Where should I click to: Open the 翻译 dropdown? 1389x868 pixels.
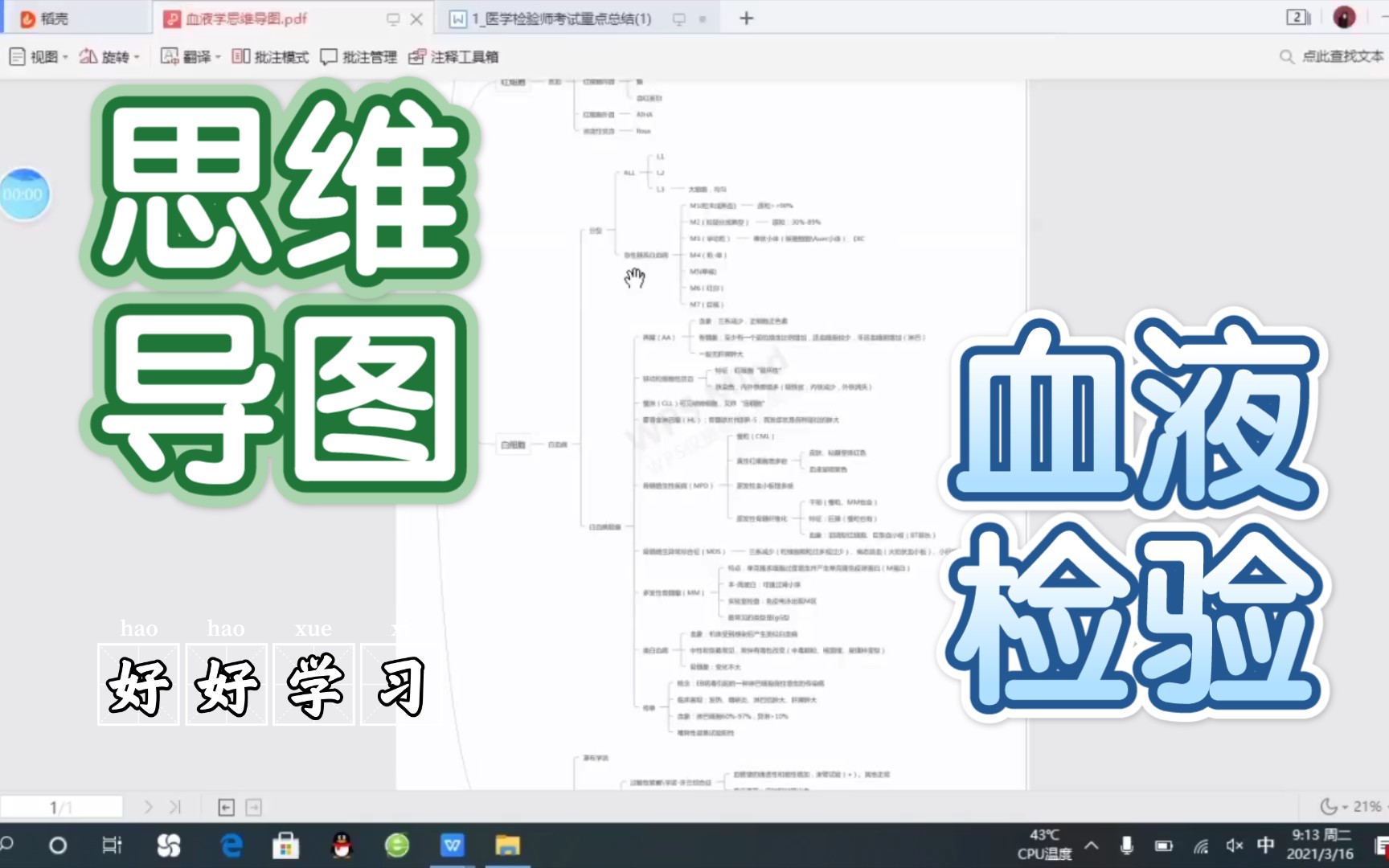pos(191,56)
